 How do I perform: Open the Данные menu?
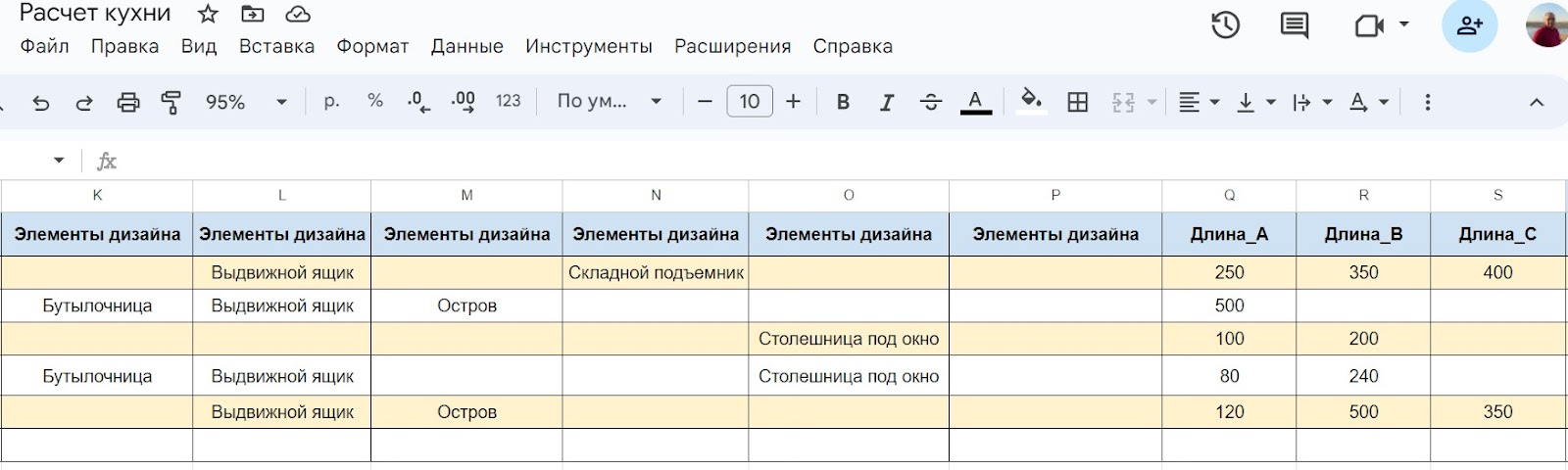pos(466,46)
